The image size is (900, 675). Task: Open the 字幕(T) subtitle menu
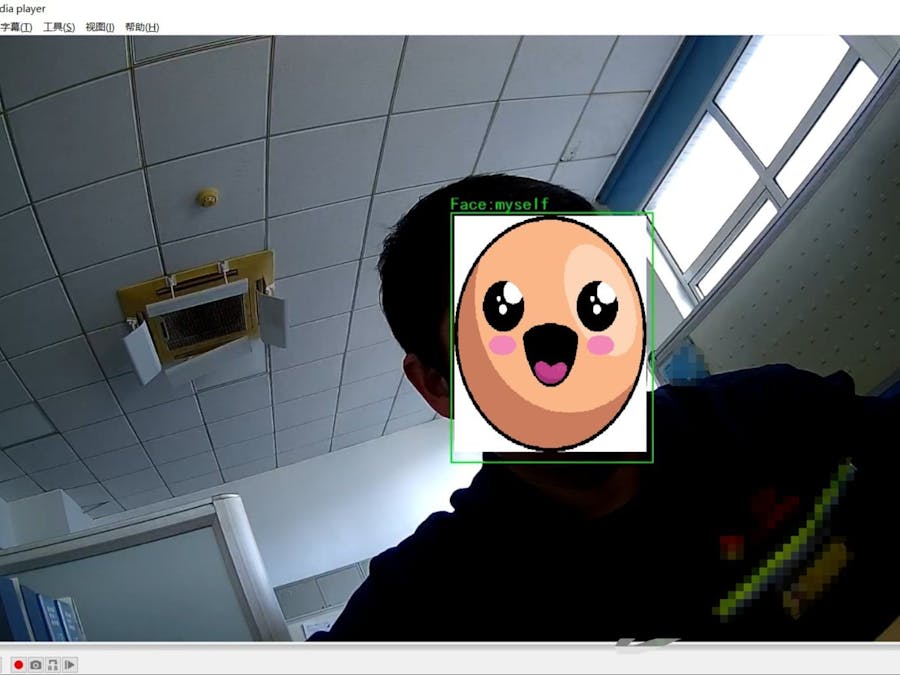tap(16, 27)
